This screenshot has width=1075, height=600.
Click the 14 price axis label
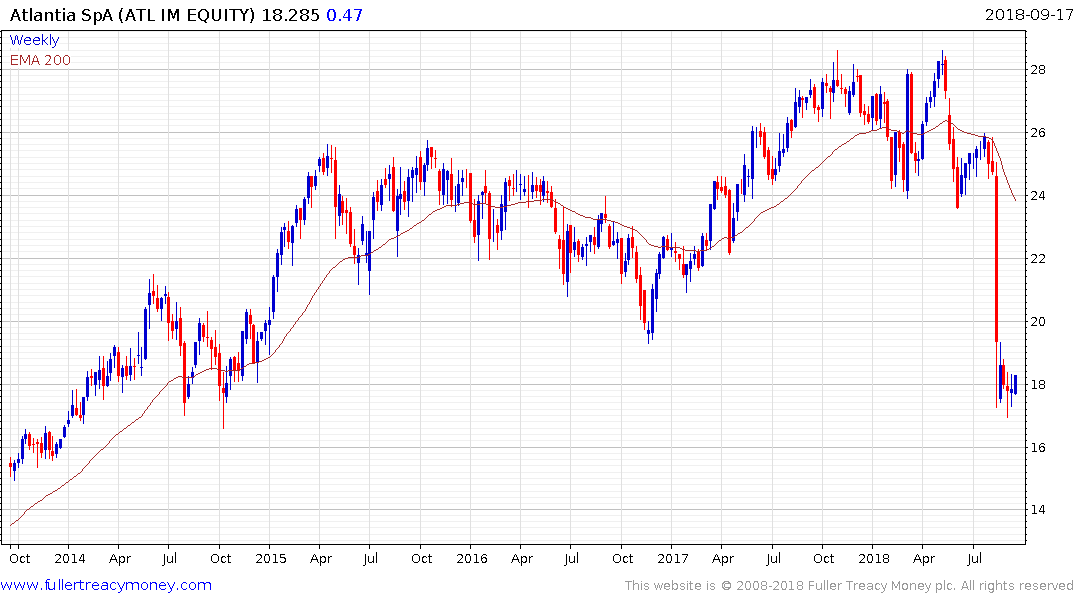[x=1038, y=510]
